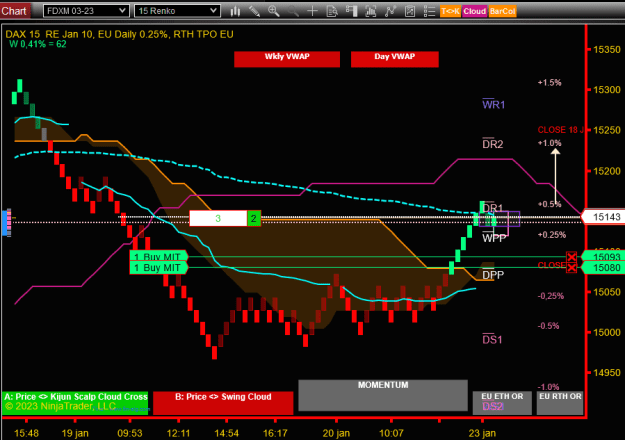
Task: Toggle the EU RTH OR button
Action: click(x=560, y=403)
